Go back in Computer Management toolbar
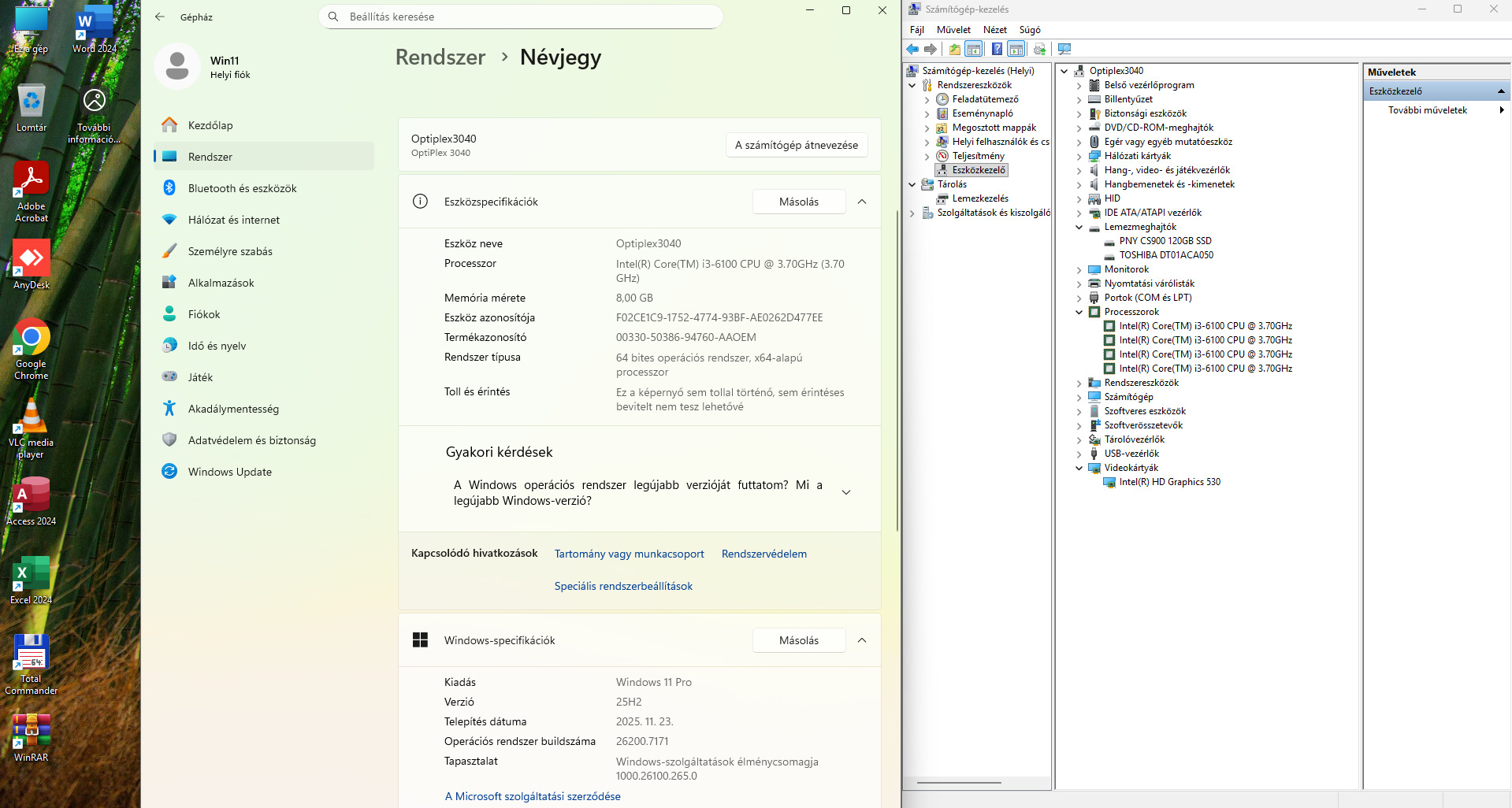The width and height of the screenshot is (1512, 808). [912, 49]
